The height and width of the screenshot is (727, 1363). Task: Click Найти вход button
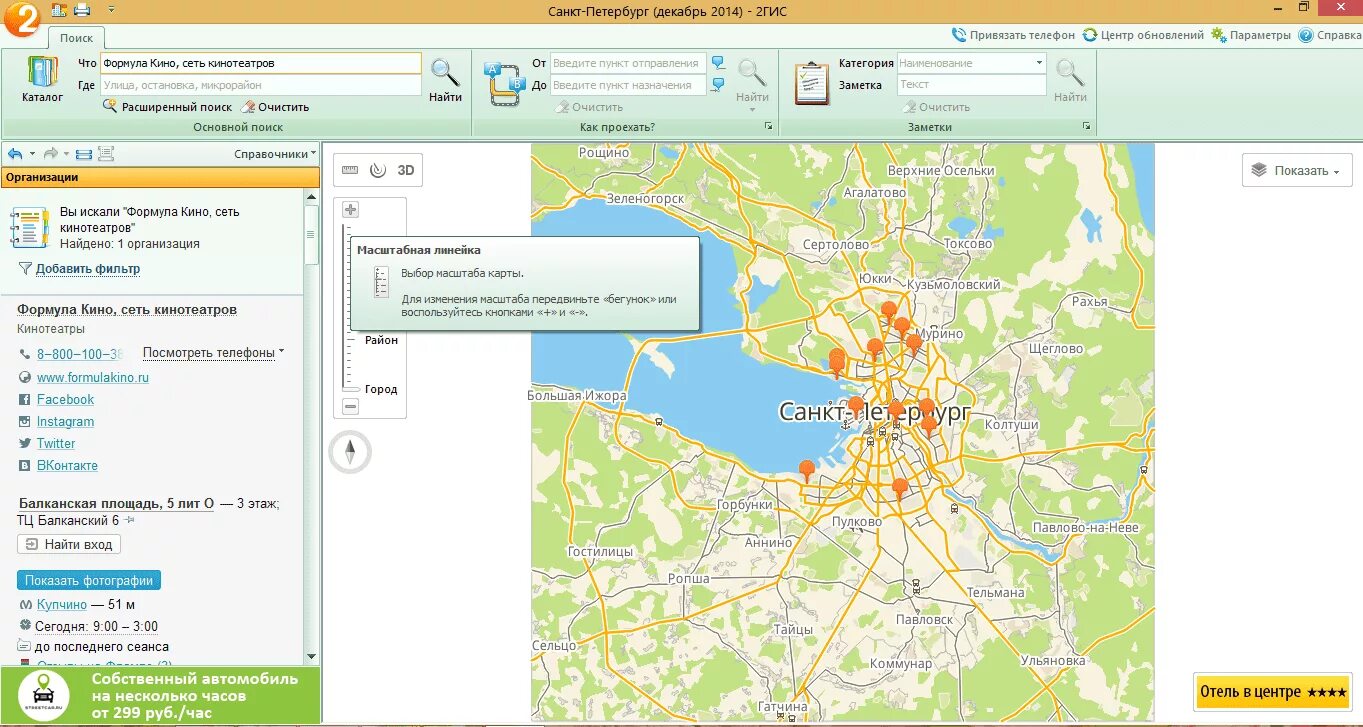pyautogui.click(x=69, y=545)
